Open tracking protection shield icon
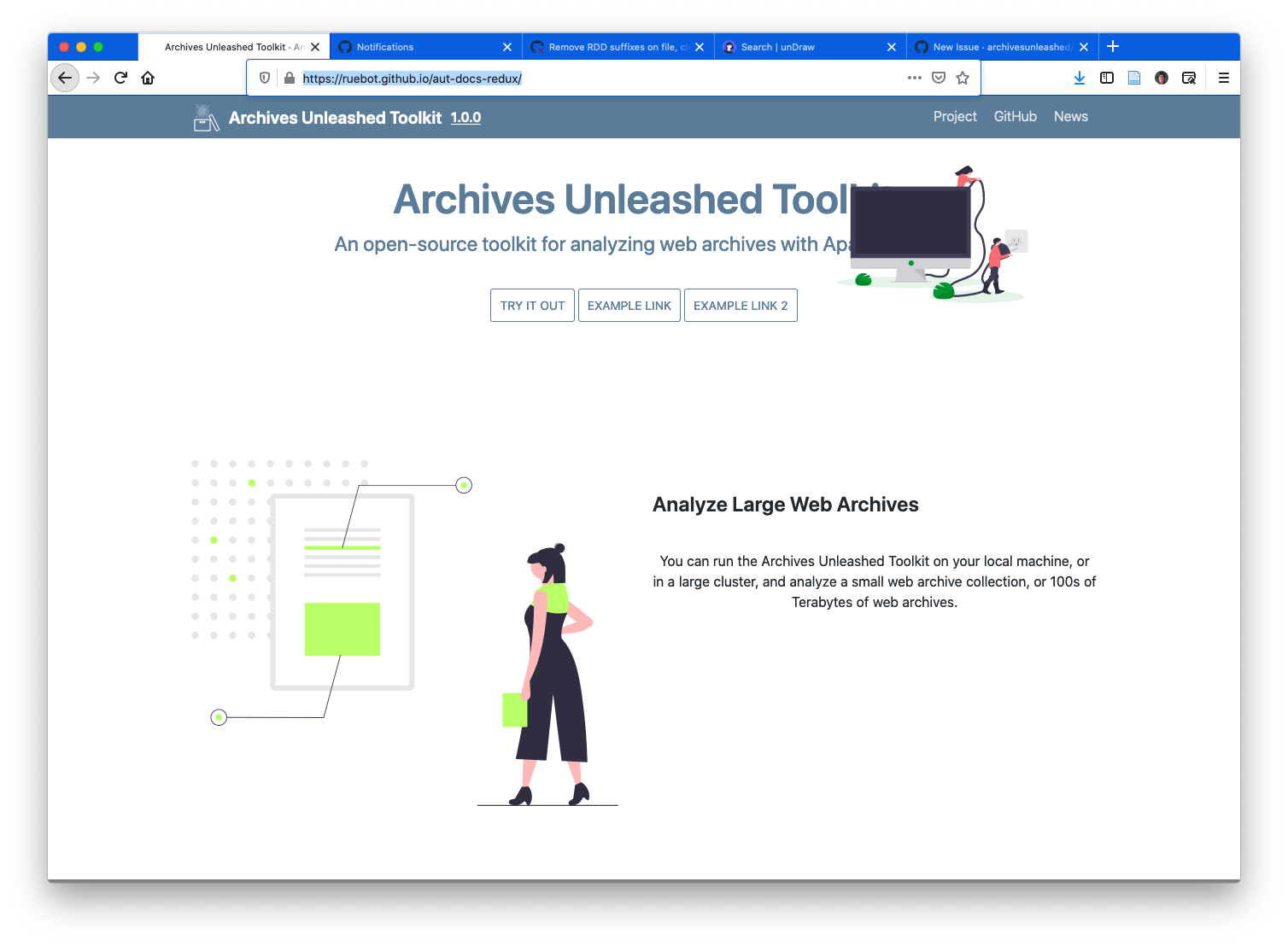Image resolution: width=1288 pixels, height=946 pixels. tap(265, 78)
